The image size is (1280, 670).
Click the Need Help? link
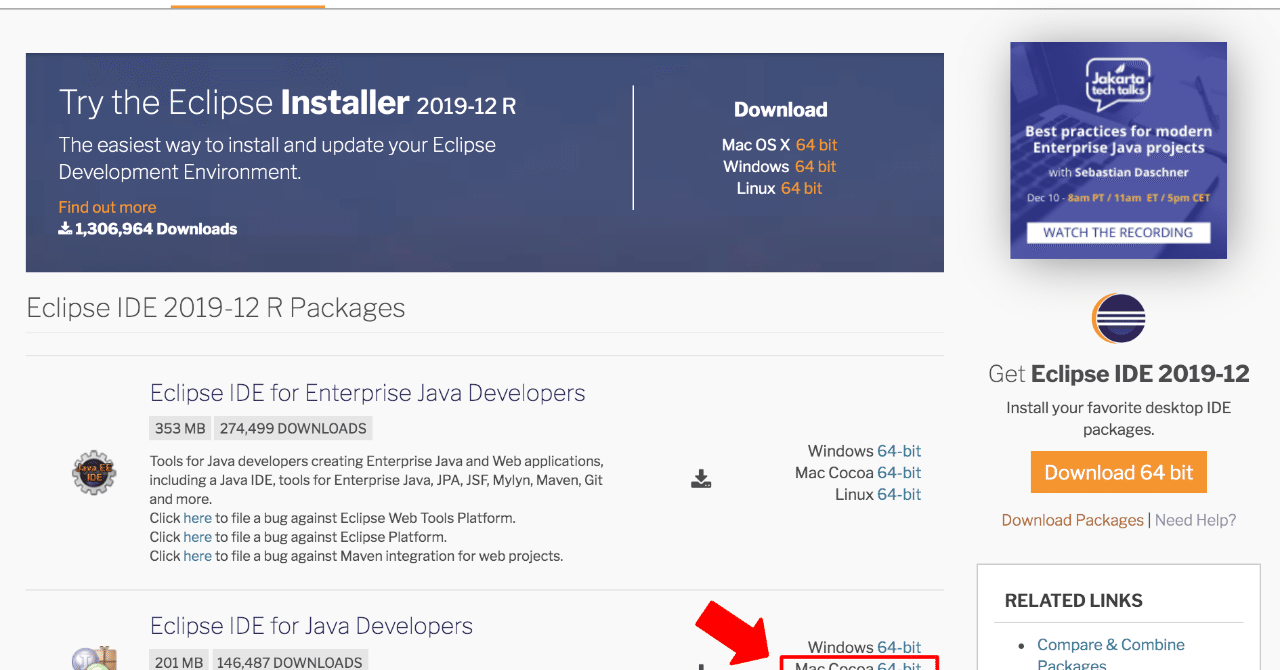pyautogui.click(x=1195, y=520)
